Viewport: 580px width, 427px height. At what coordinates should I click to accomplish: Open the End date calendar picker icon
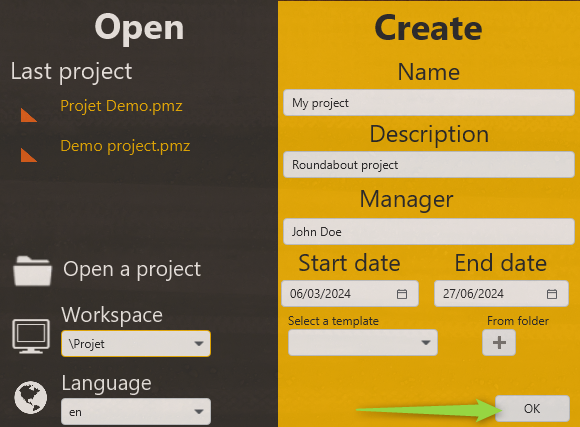pyautogui.click(x=552, y=294)
